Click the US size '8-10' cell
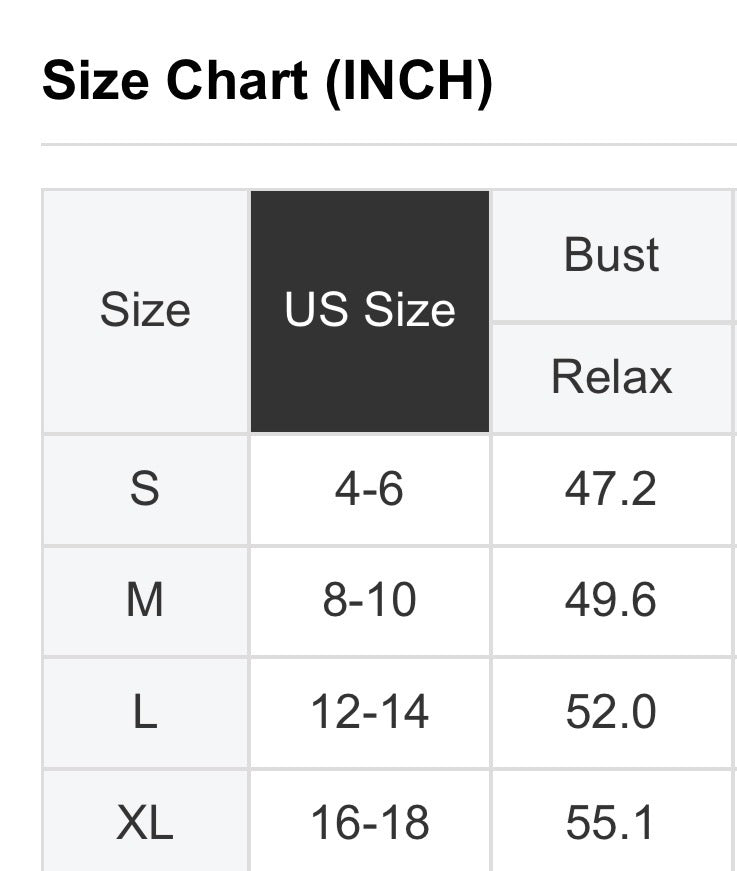 (x=370, y=601)
